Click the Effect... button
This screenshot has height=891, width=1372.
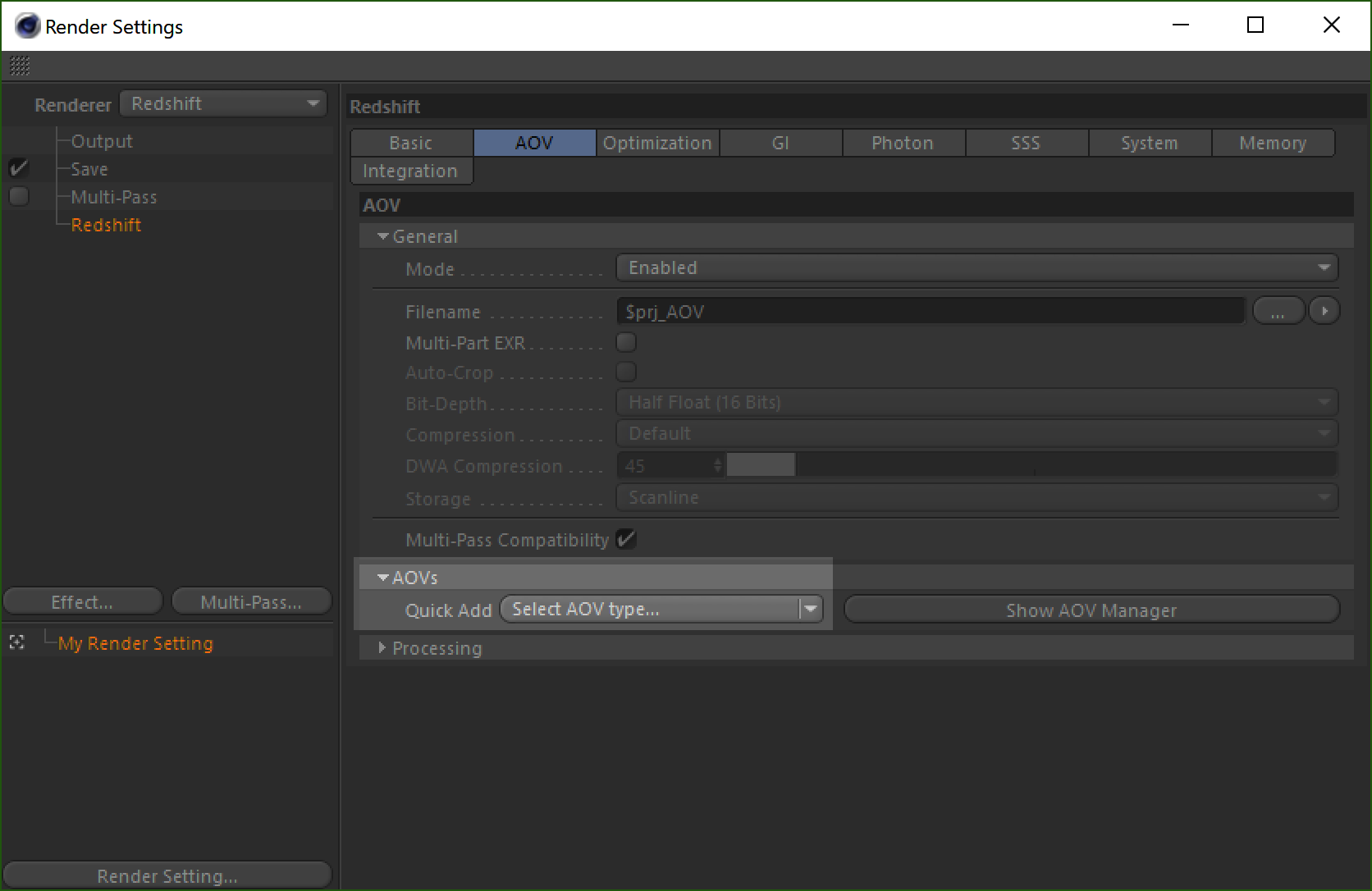[x=83, y=601]
